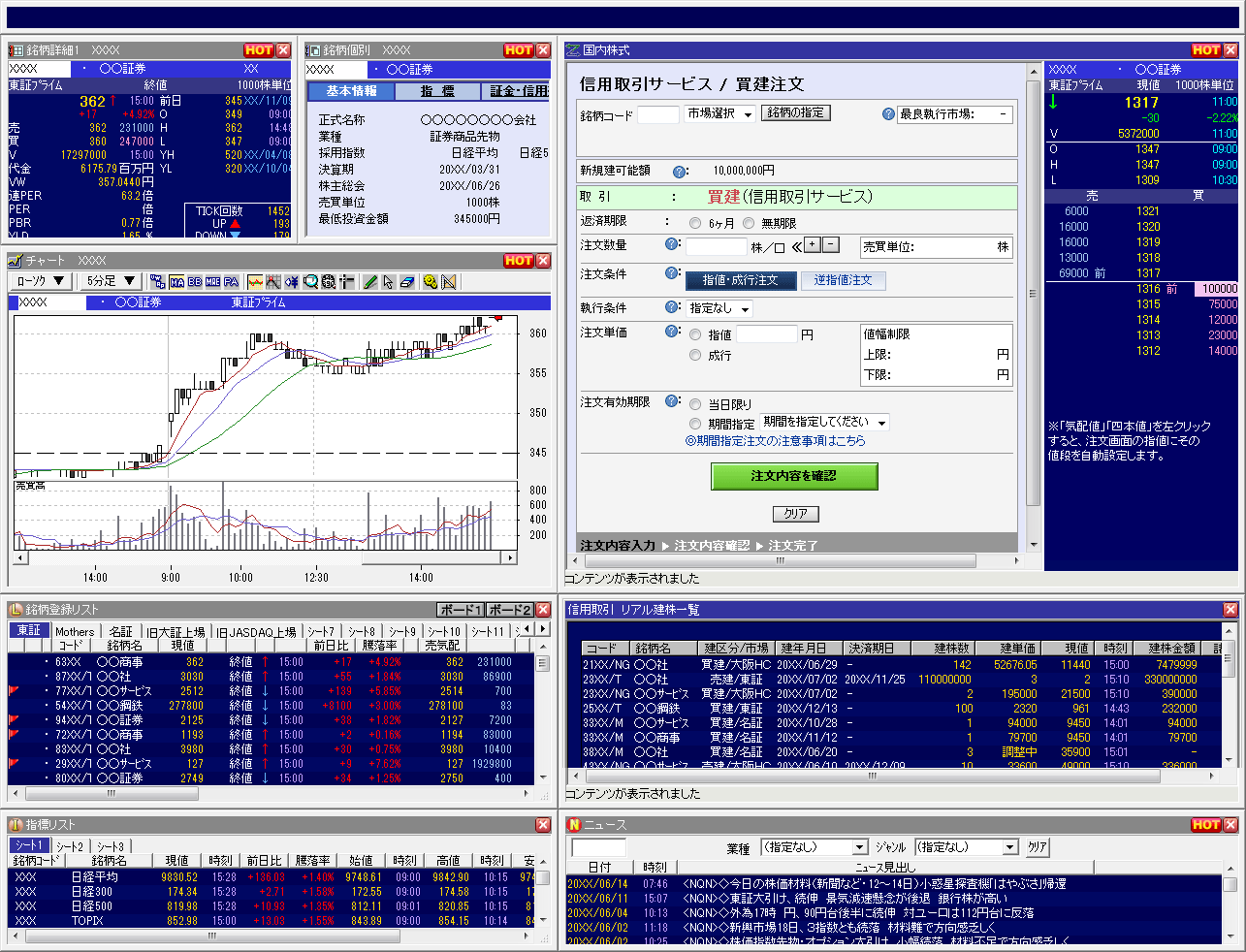Click the chart horizontal scrollbar track

click(265, 558)
